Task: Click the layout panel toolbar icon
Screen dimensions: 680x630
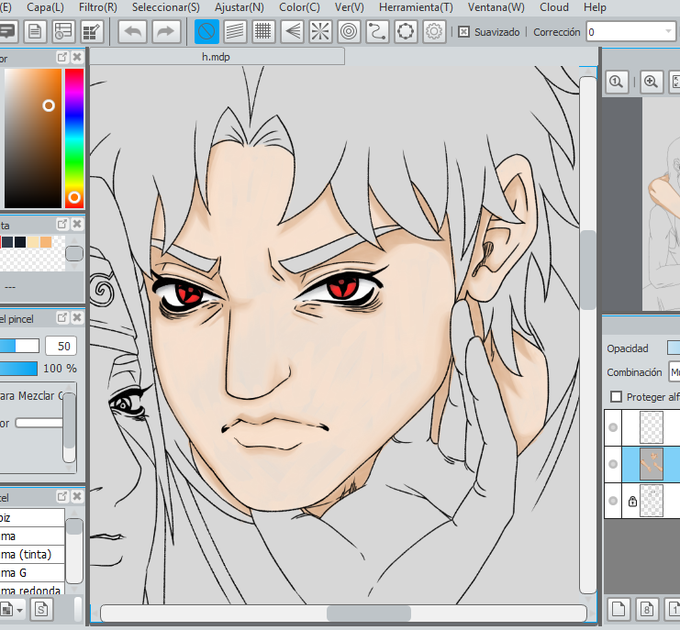Action: pos(63,31)
